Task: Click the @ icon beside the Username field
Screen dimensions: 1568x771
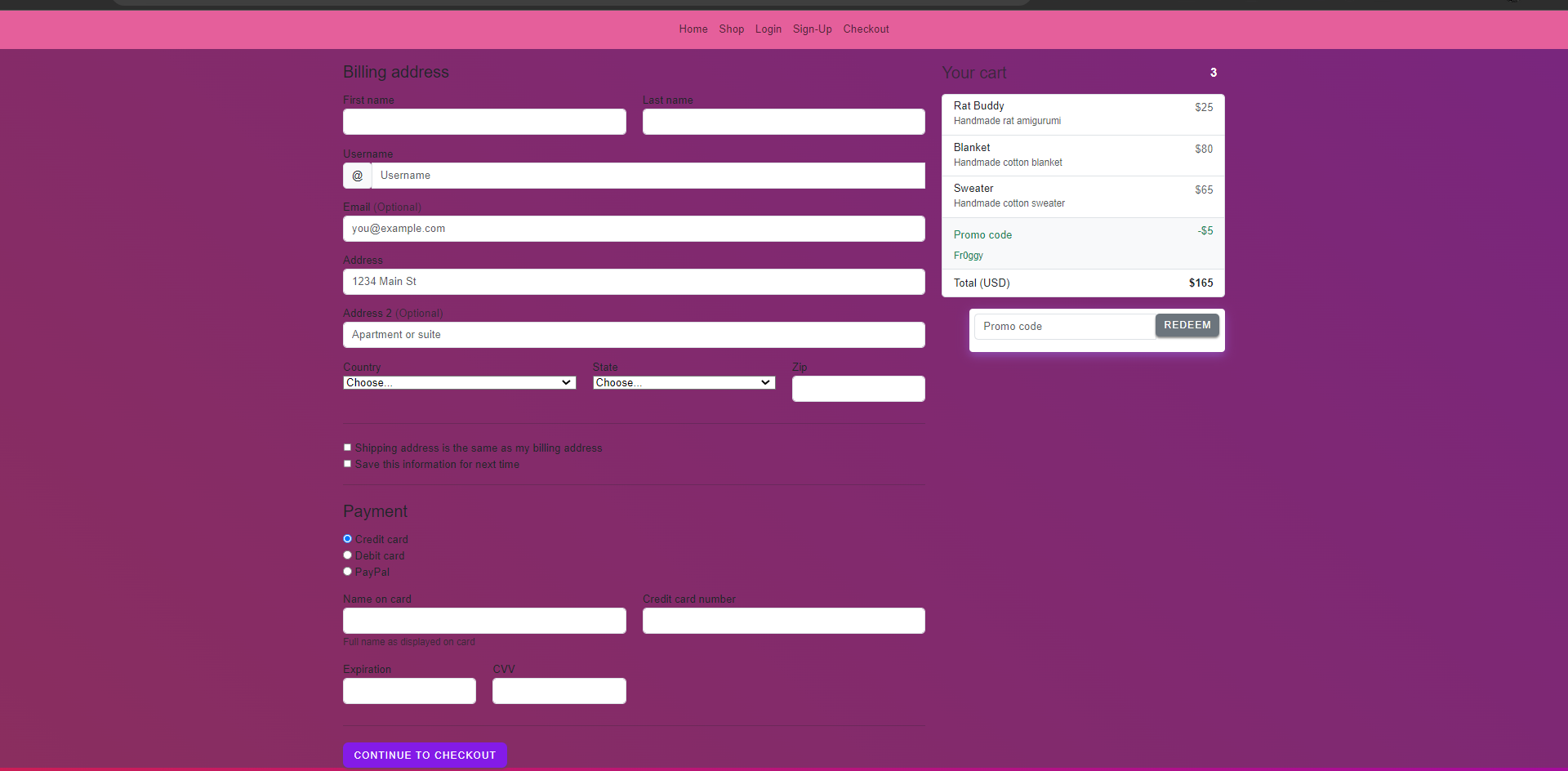Action: click(357, 176)
